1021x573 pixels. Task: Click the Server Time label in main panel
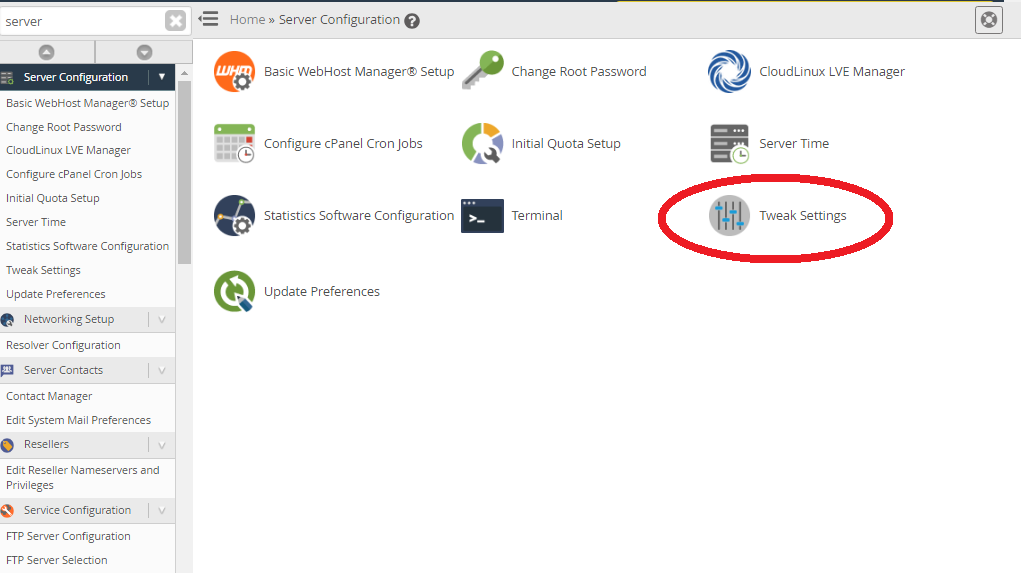[794, 143]
